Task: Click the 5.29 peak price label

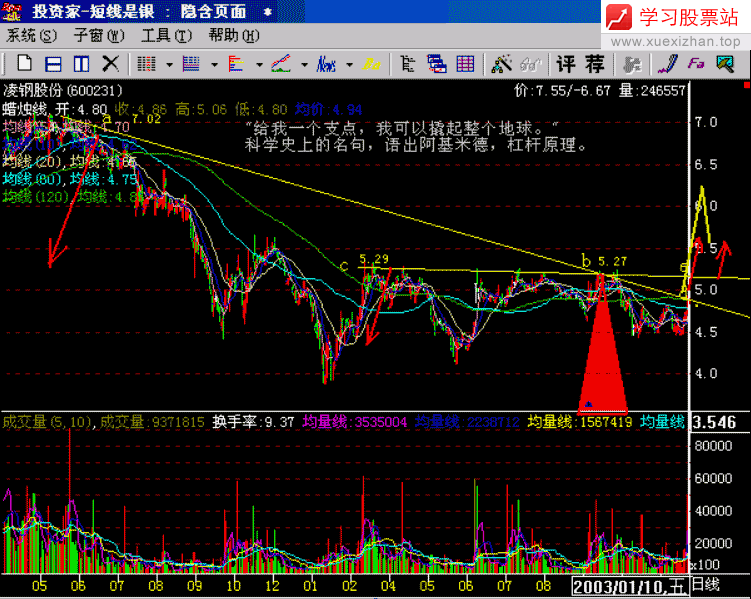Action: pyautogui.click(x=374, y=259)
